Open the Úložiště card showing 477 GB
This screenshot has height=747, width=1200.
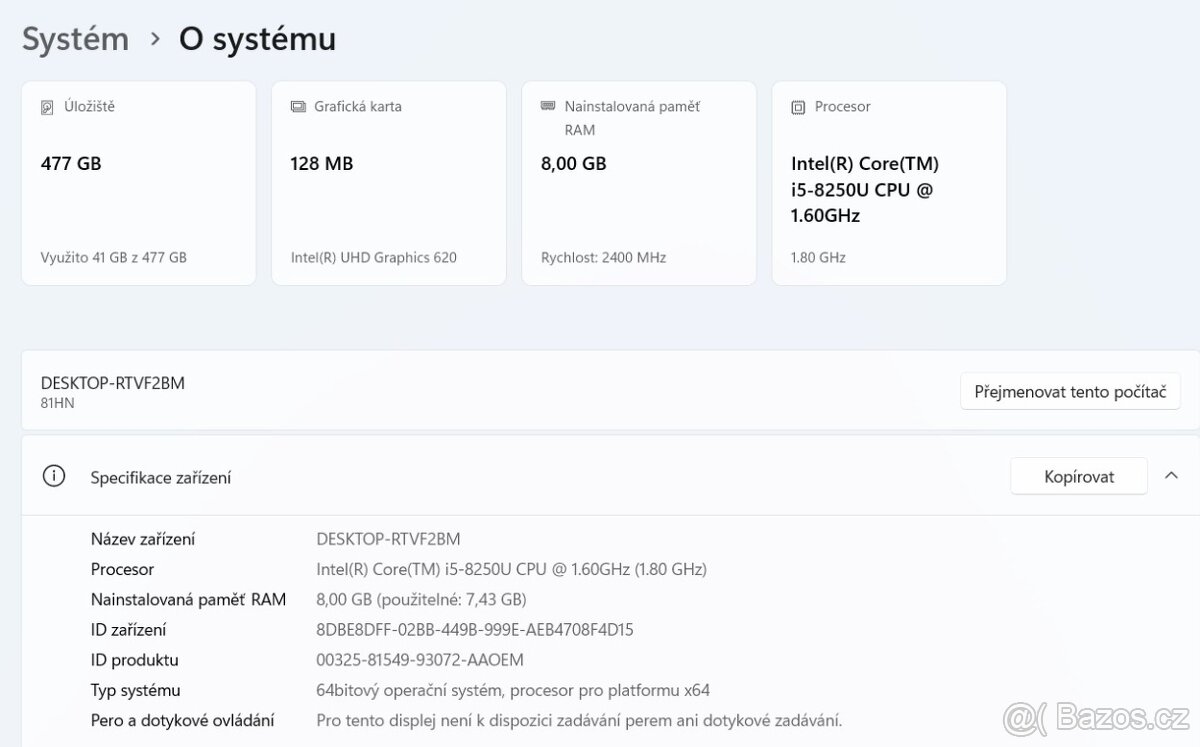pyautogui.click(x=138, y=183)
